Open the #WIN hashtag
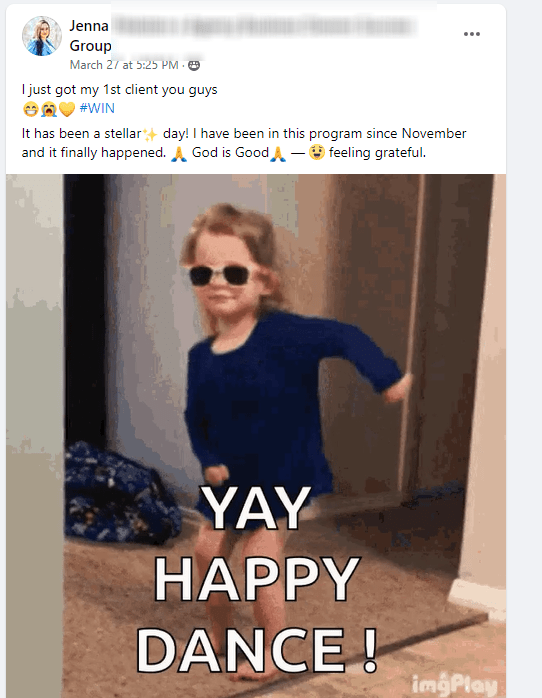The image size is (542, 698). click(x=97, y=108)
